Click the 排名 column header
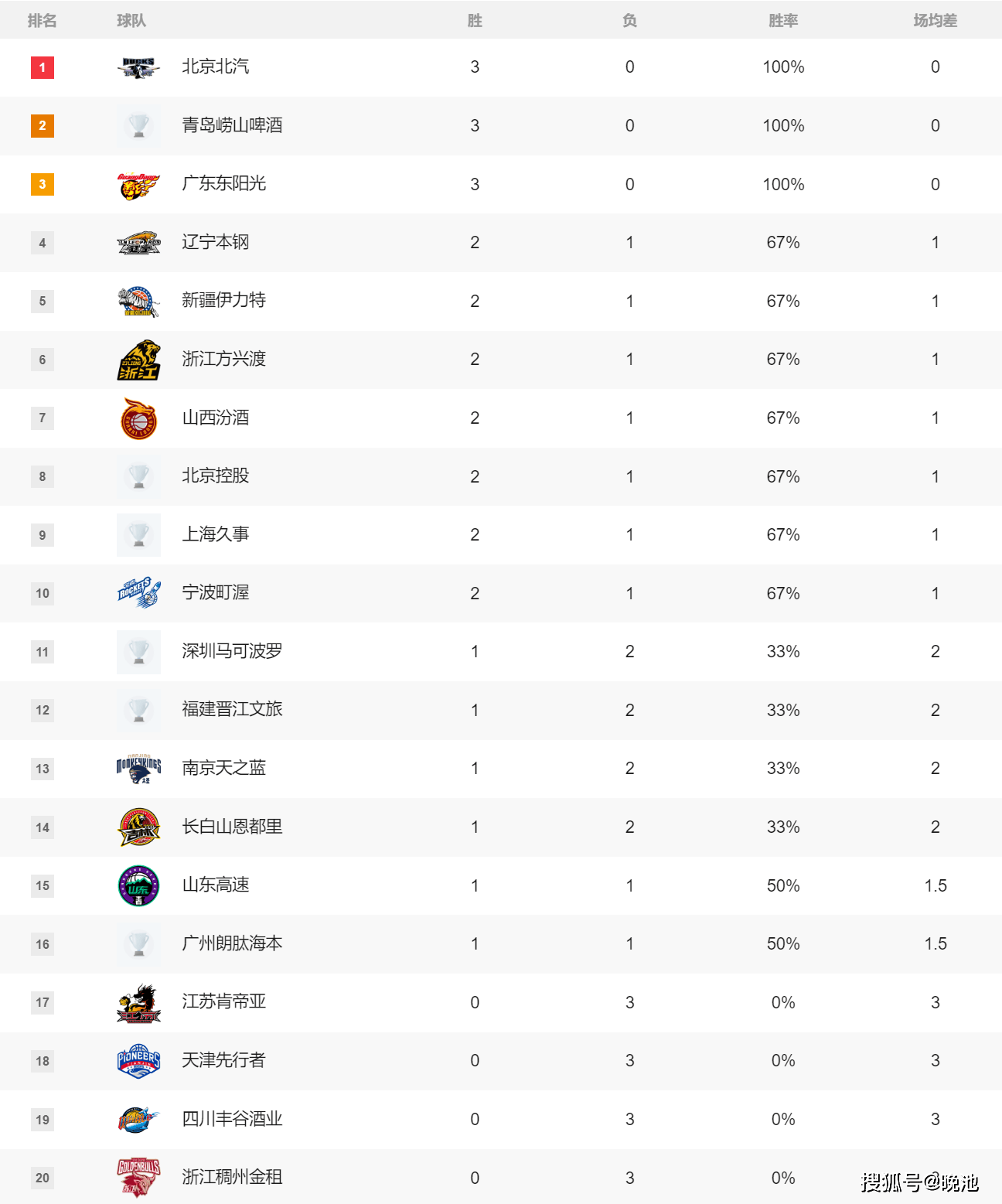 click(x=42, y=21)
